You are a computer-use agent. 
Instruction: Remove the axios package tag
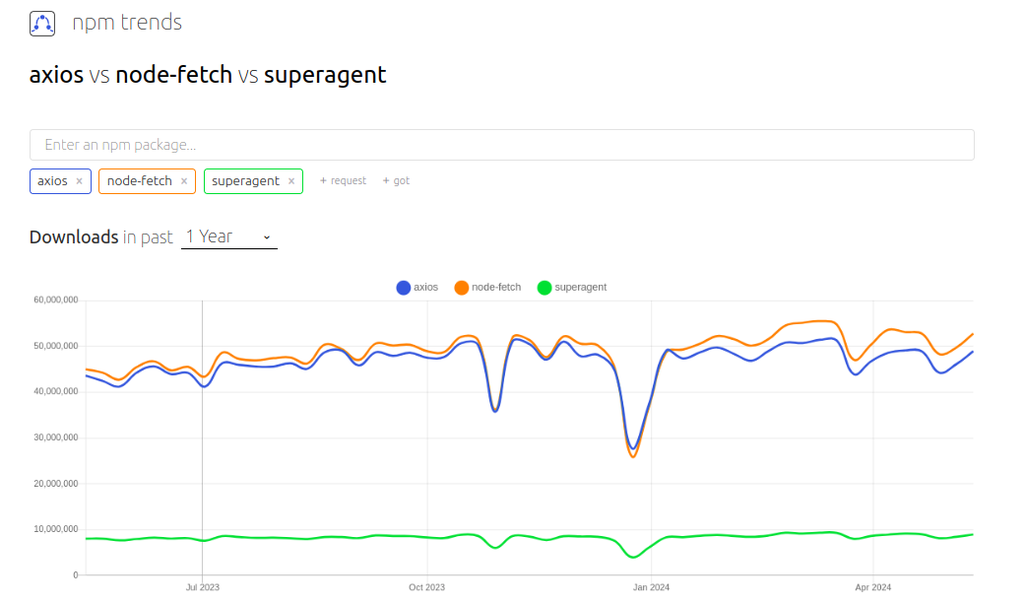pyautogui.click(x=79, y=181)
